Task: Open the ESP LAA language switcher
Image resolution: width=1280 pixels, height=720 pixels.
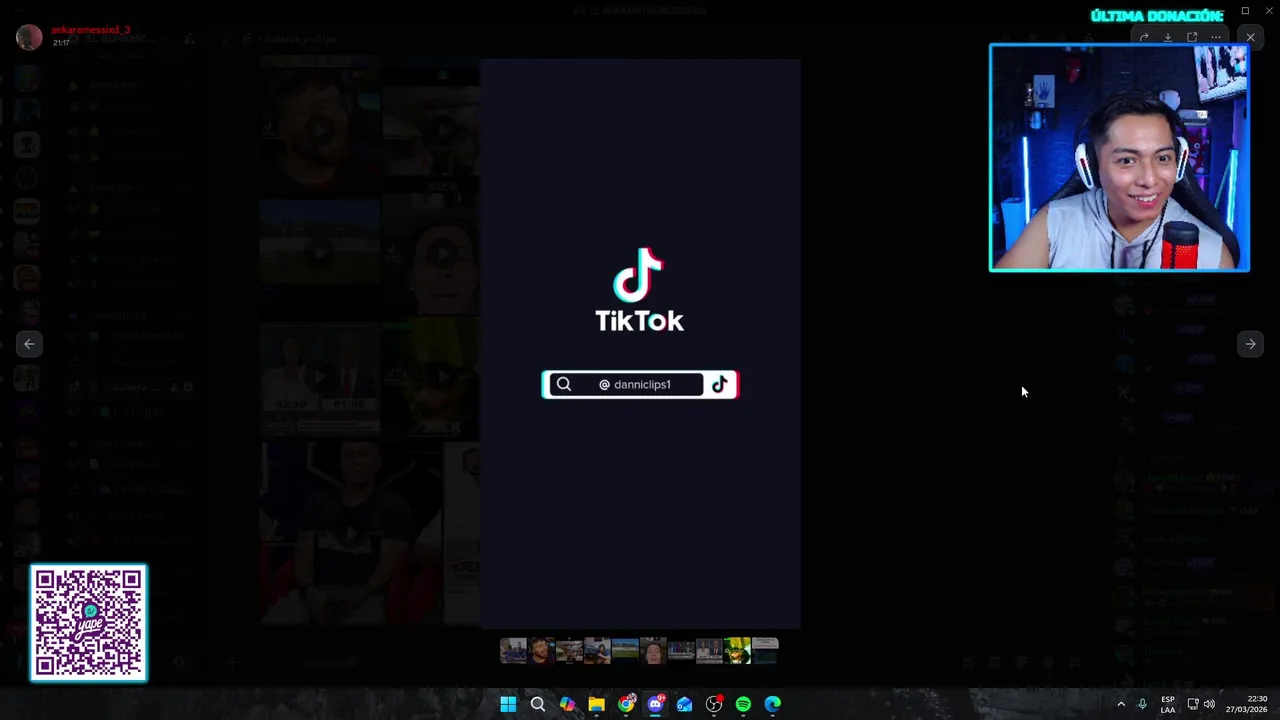Action: click(x=1168, y=704)
